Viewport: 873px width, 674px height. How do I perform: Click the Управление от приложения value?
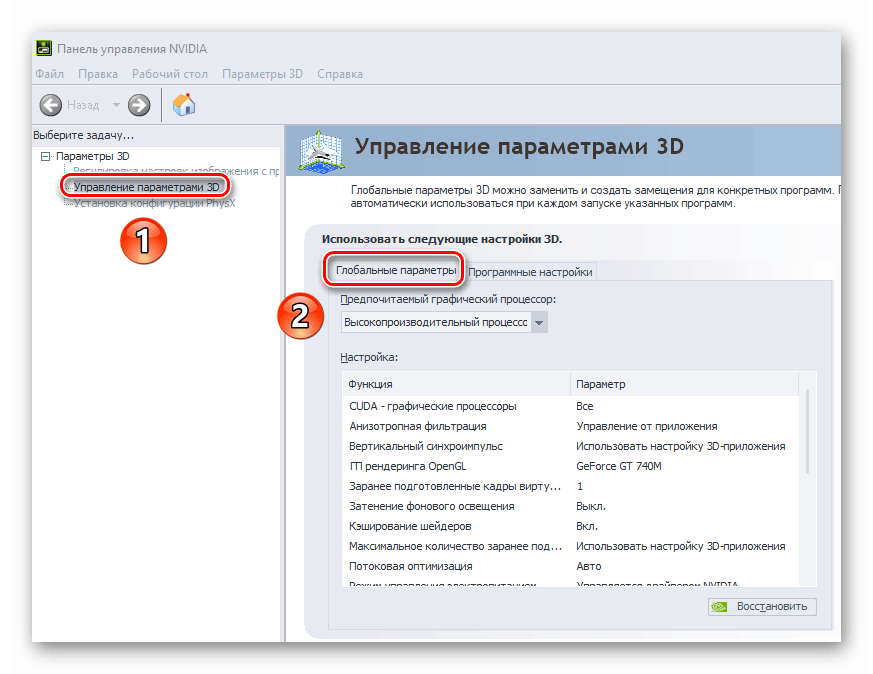(x=646, y=426)
